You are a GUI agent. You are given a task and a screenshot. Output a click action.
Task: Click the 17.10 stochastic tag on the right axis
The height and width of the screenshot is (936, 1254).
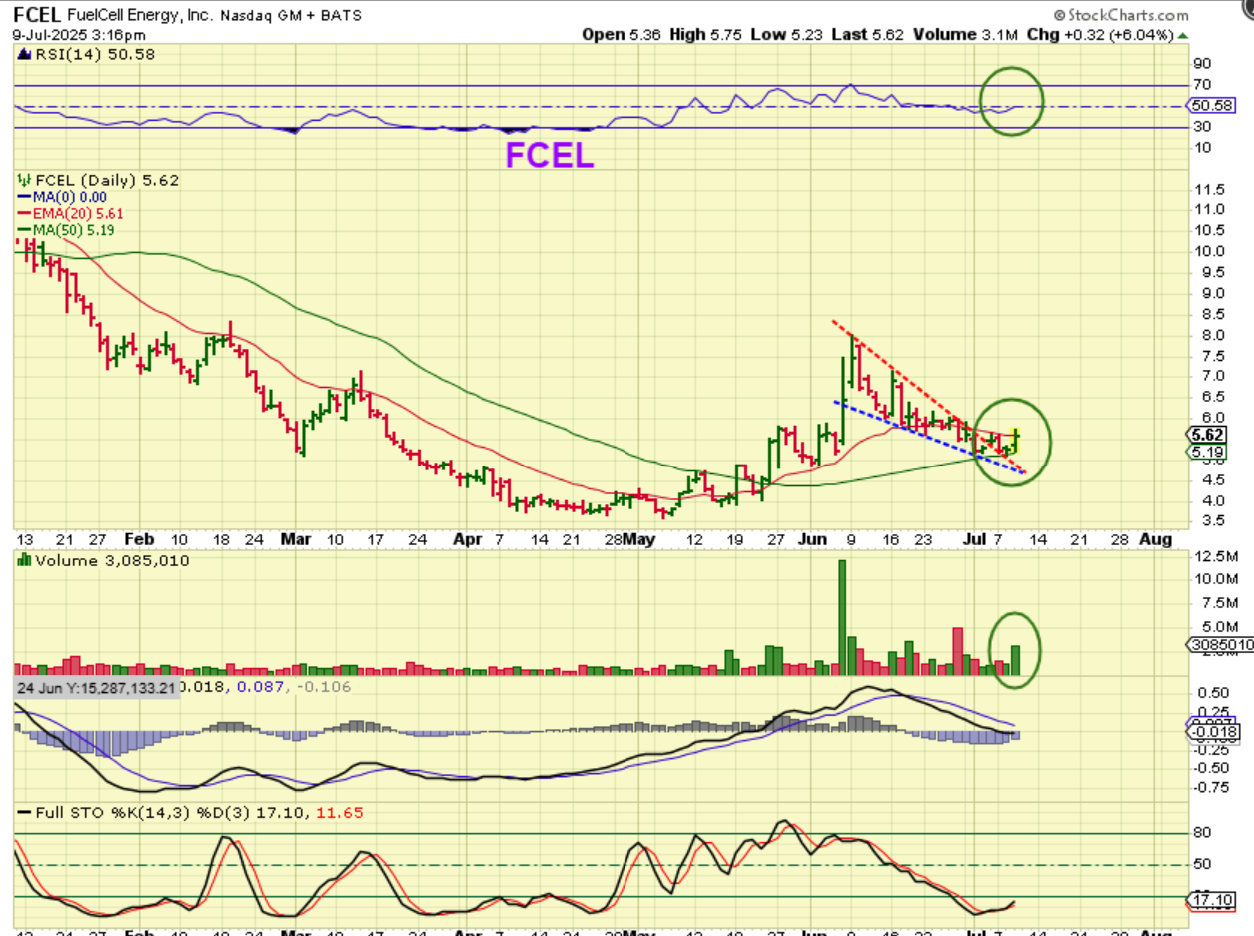(x=1209, y=901)
